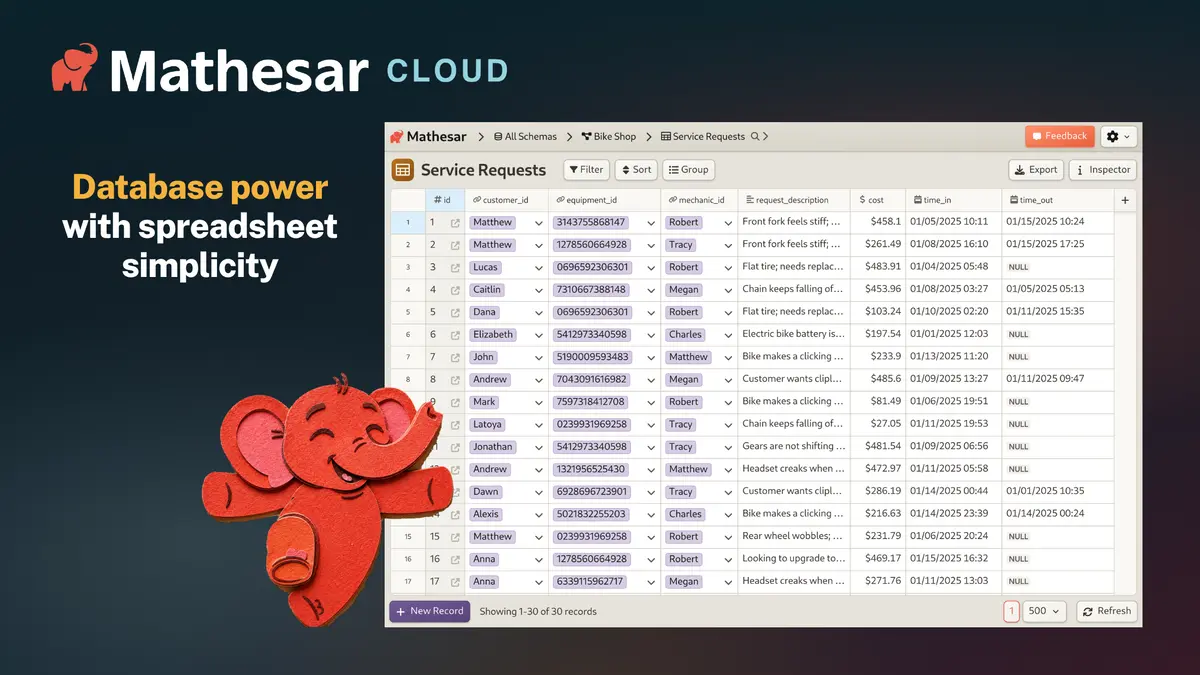The image size is (1200, 675).
Task: Open the record for row id 3
Action: coord(455,267)
